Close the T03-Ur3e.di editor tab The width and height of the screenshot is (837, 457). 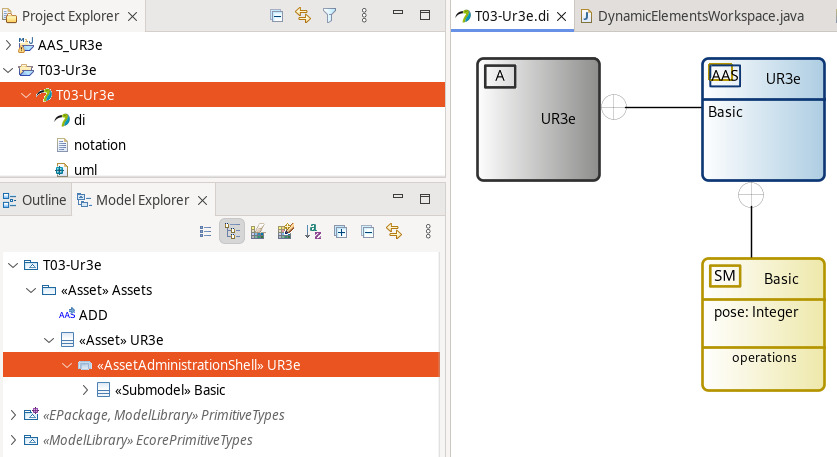[562, 17]
